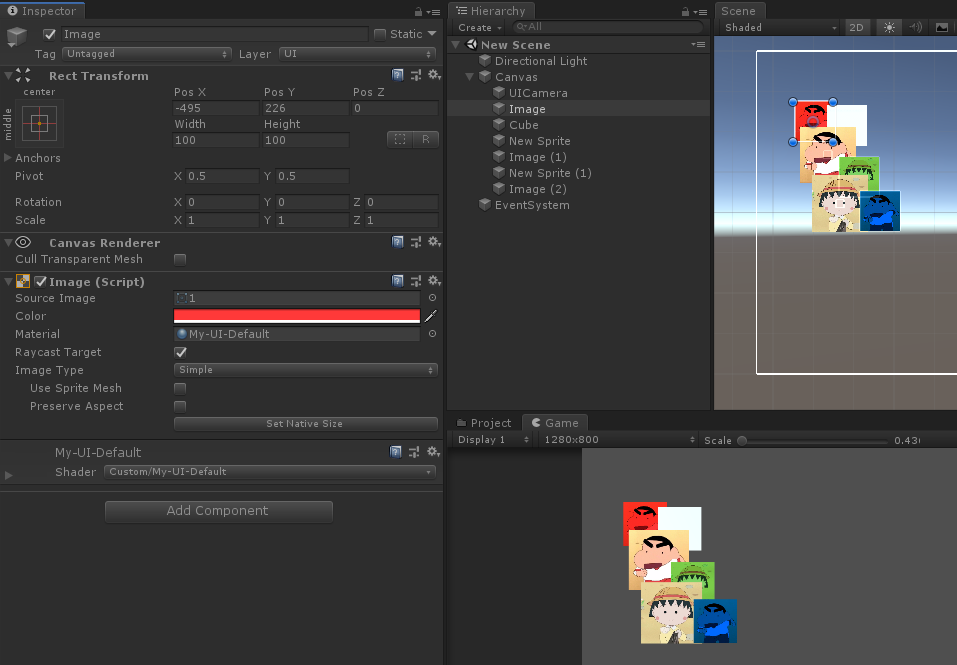
Task: Toggle the Image GameObject active checkbox
Action: pos(49,34)
